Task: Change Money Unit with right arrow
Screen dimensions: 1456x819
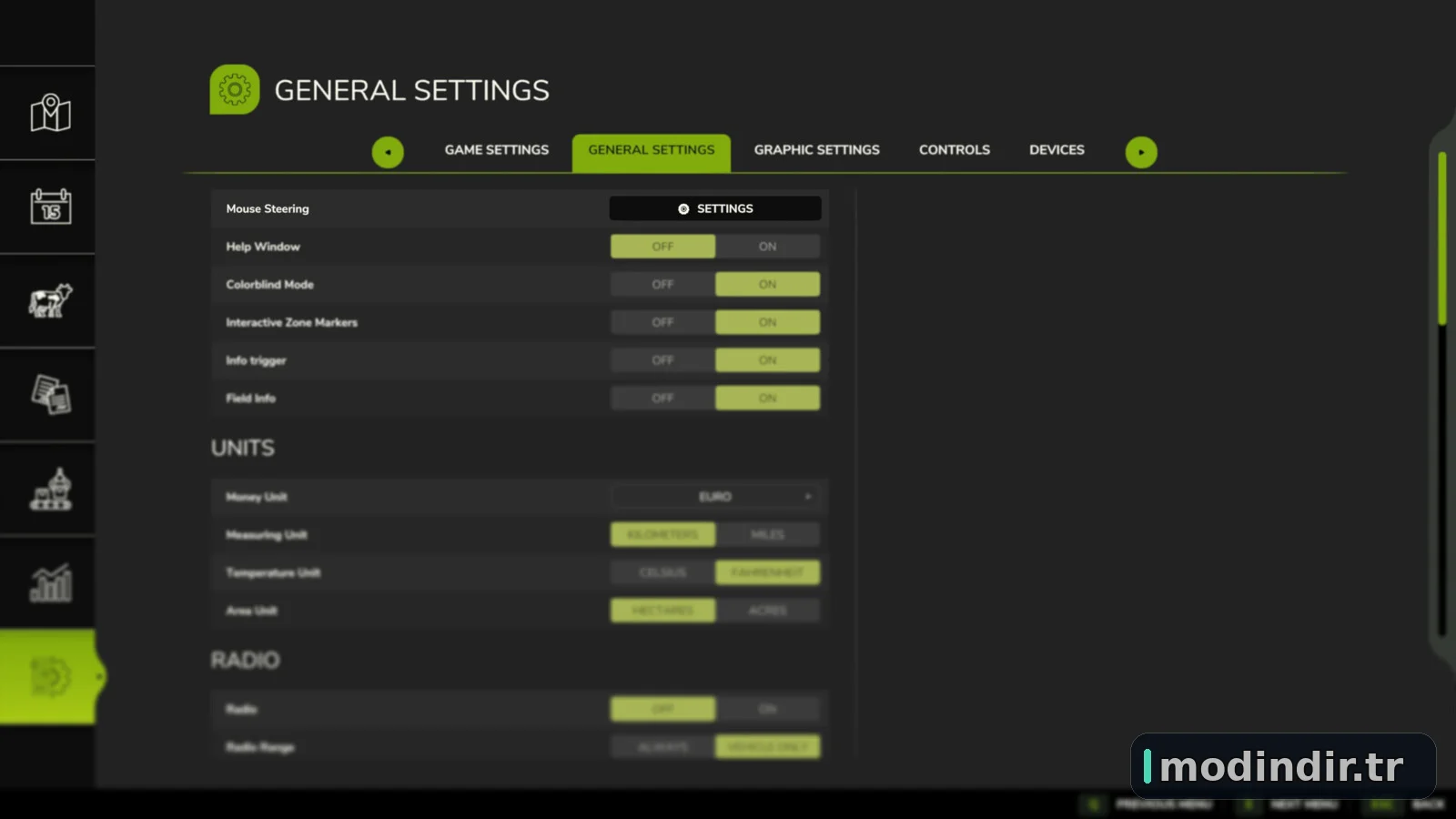Action: coord(807,497)
